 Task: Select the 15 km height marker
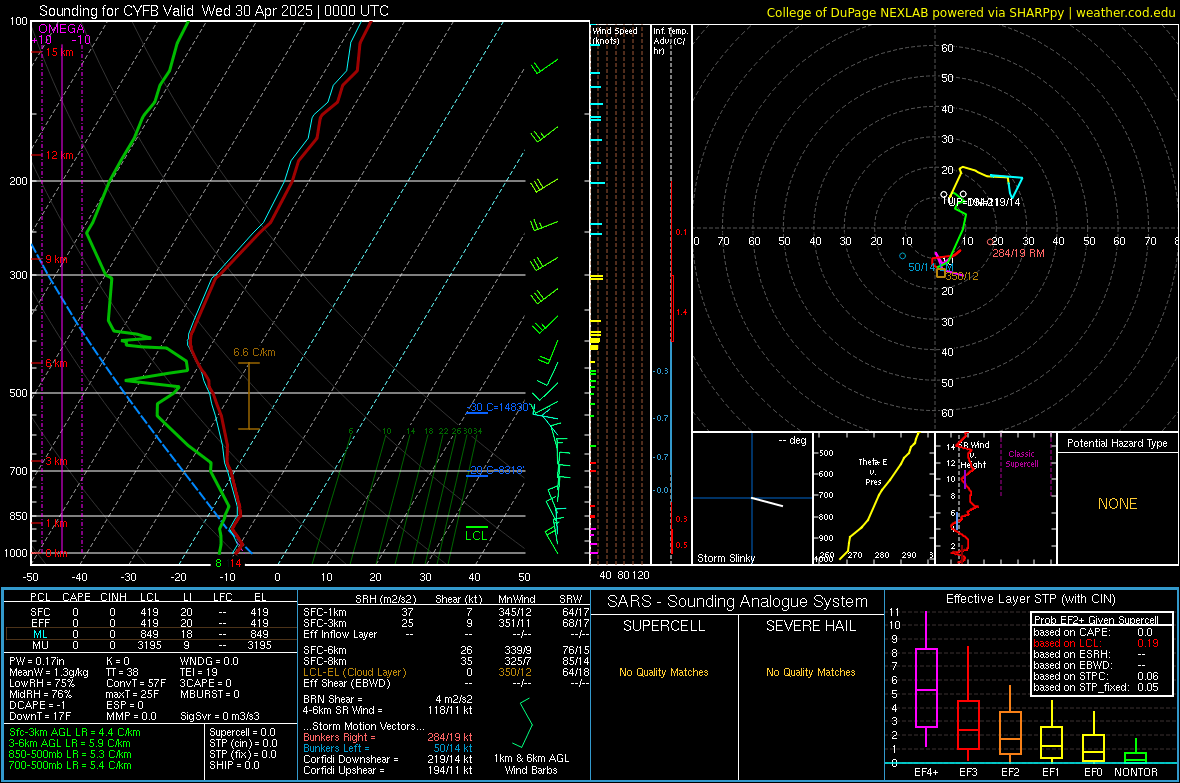57,52
